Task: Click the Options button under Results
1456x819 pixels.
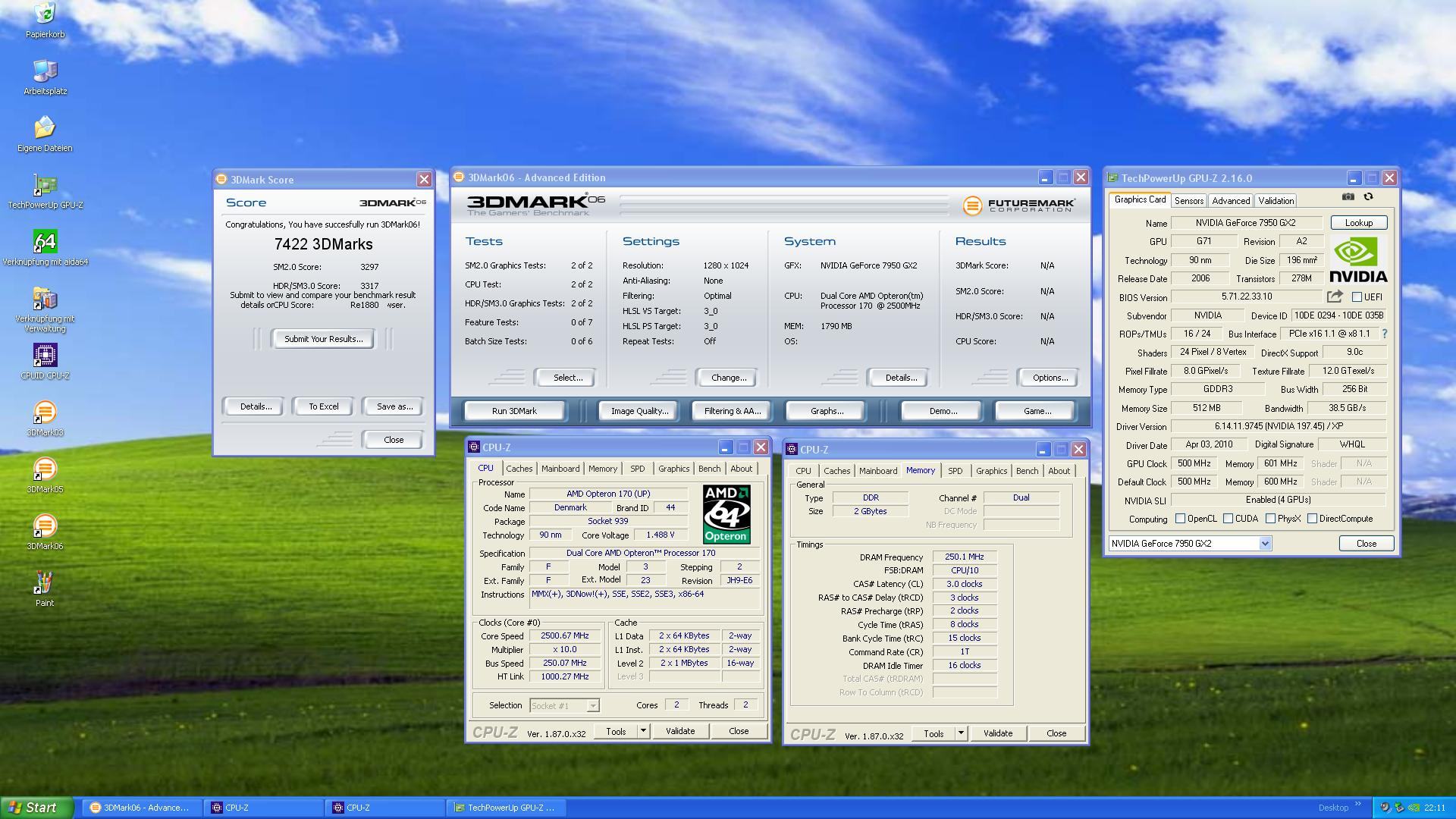Action: pyautogui.click(x=1050, y=378)
